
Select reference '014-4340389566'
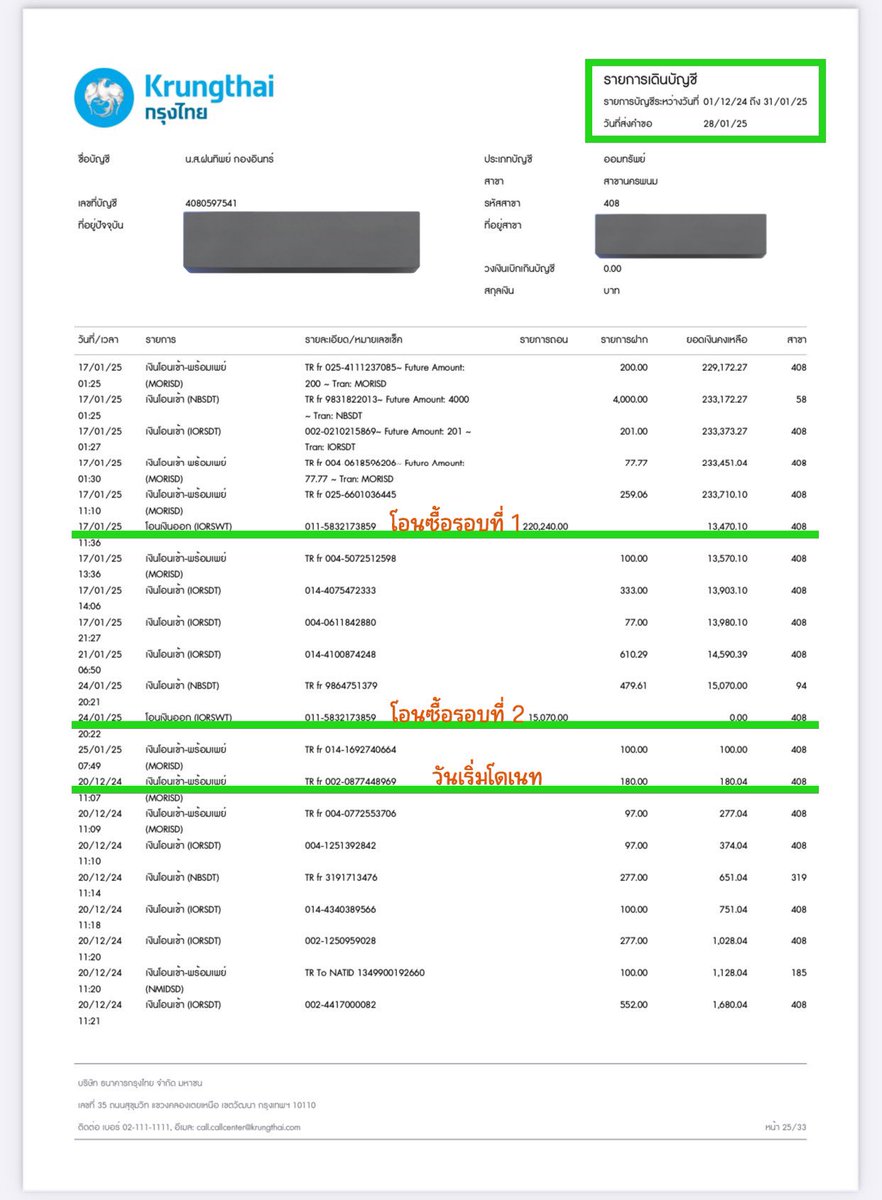tap(340, 909)
